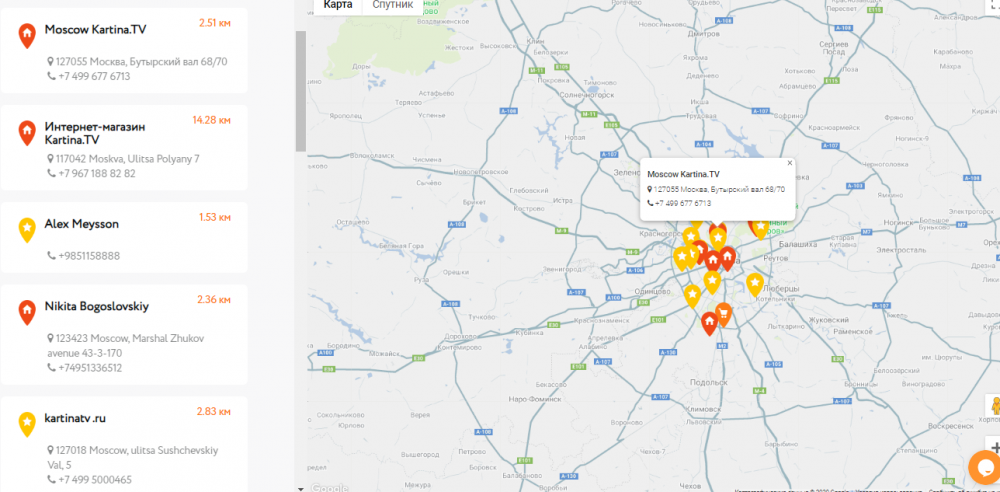Screen dimensions: 1000x492
Task: Switch to the Спутник satellite tab
Action: coord(392,5)
